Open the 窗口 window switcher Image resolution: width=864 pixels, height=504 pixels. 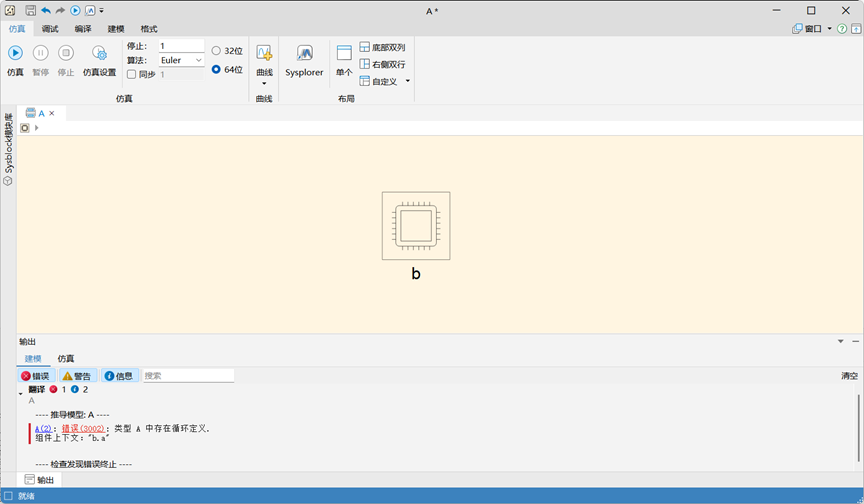[x=807, y=29]
